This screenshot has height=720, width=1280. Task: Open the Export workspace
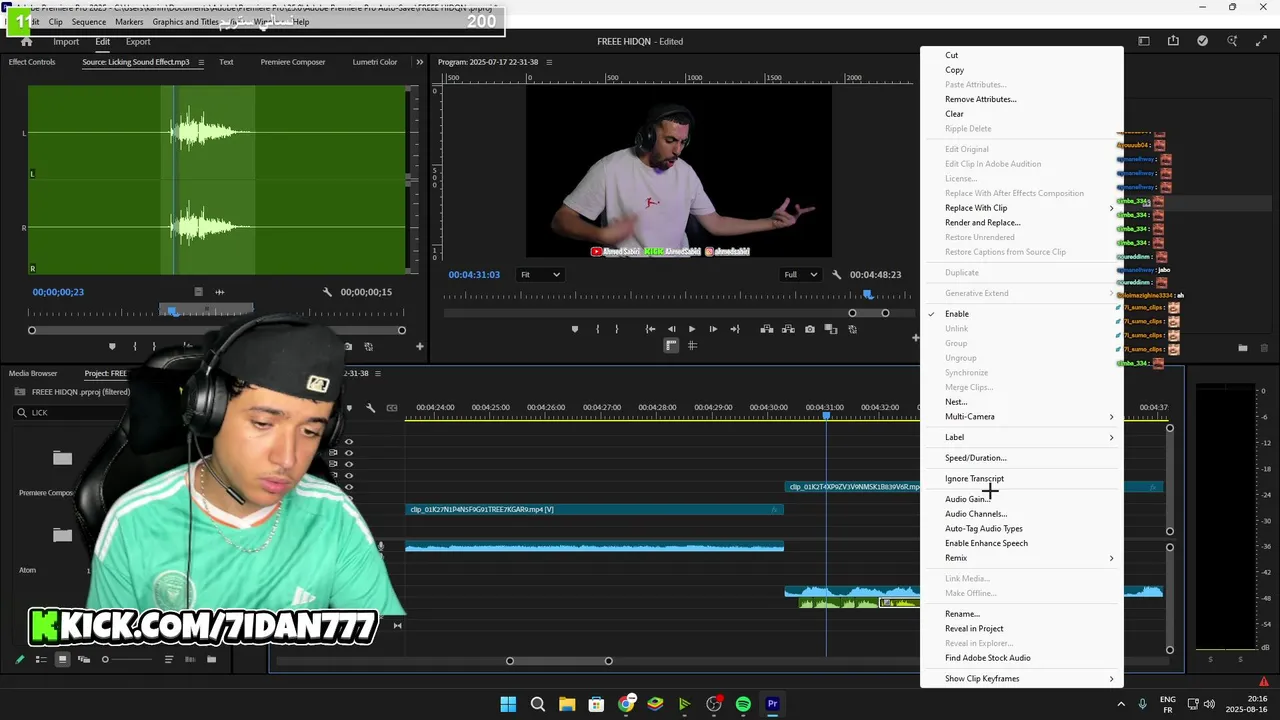138,42
